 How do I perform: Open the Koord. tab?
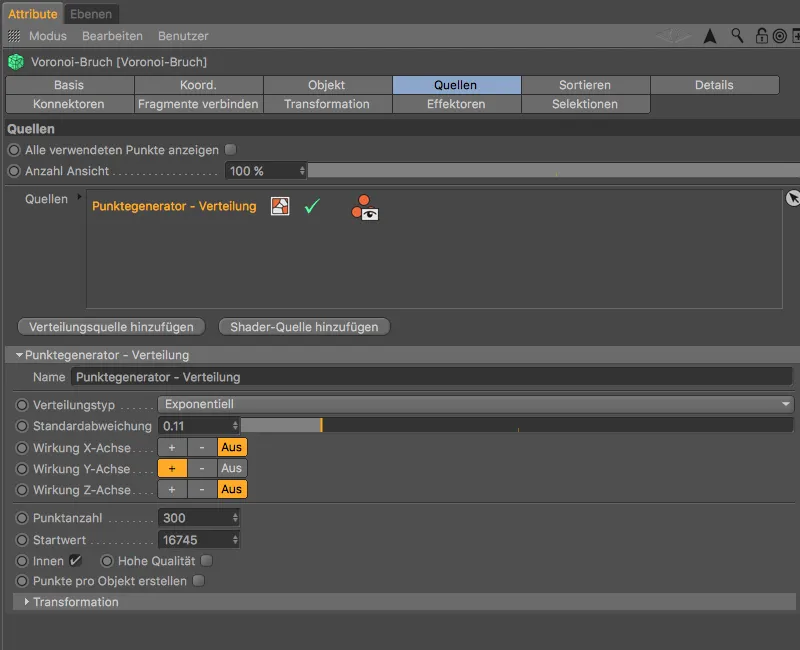click(x=198, y=85)
